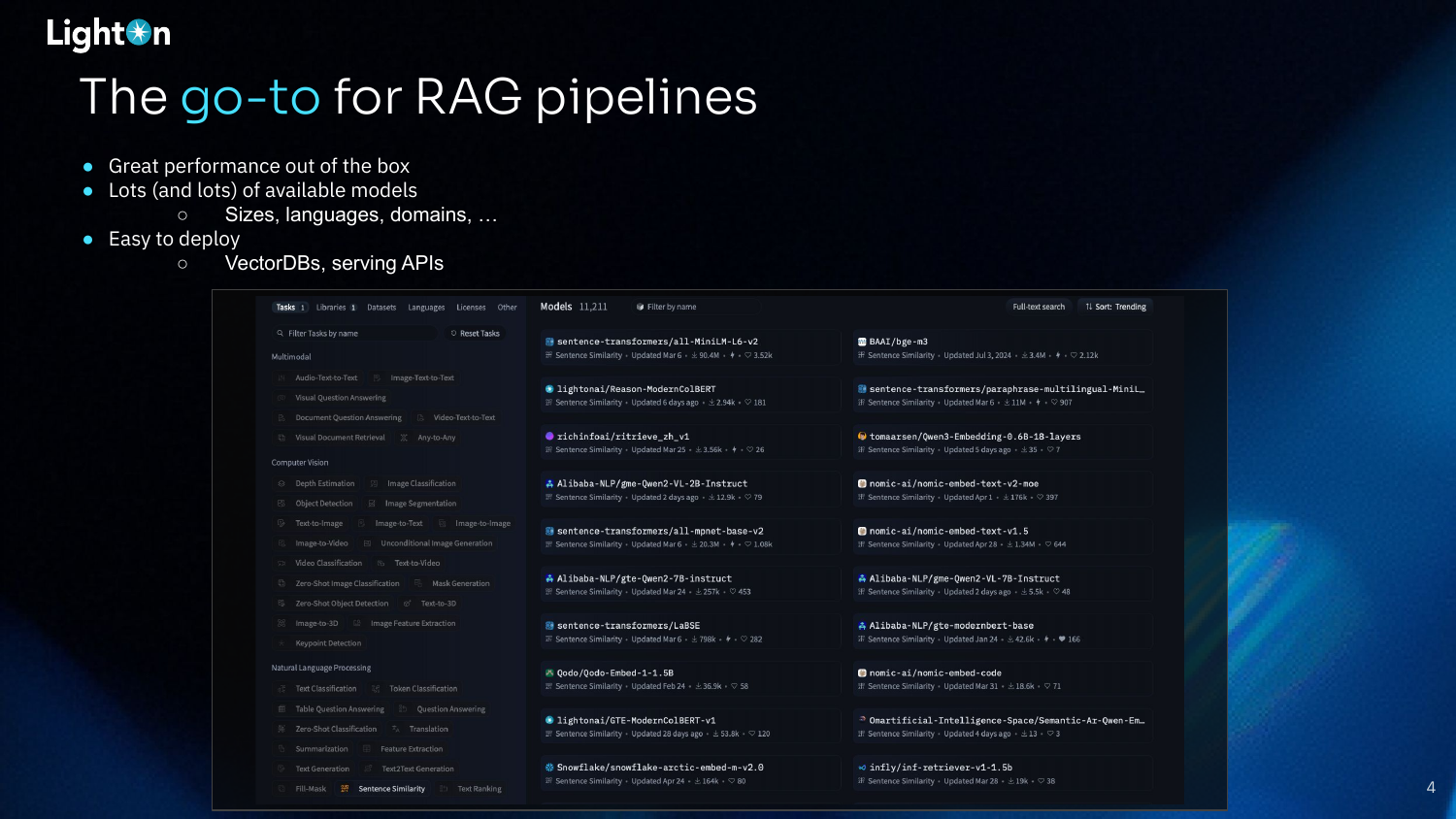
Task: Open the Languages filter tab
Action: [x=426, y=308]
